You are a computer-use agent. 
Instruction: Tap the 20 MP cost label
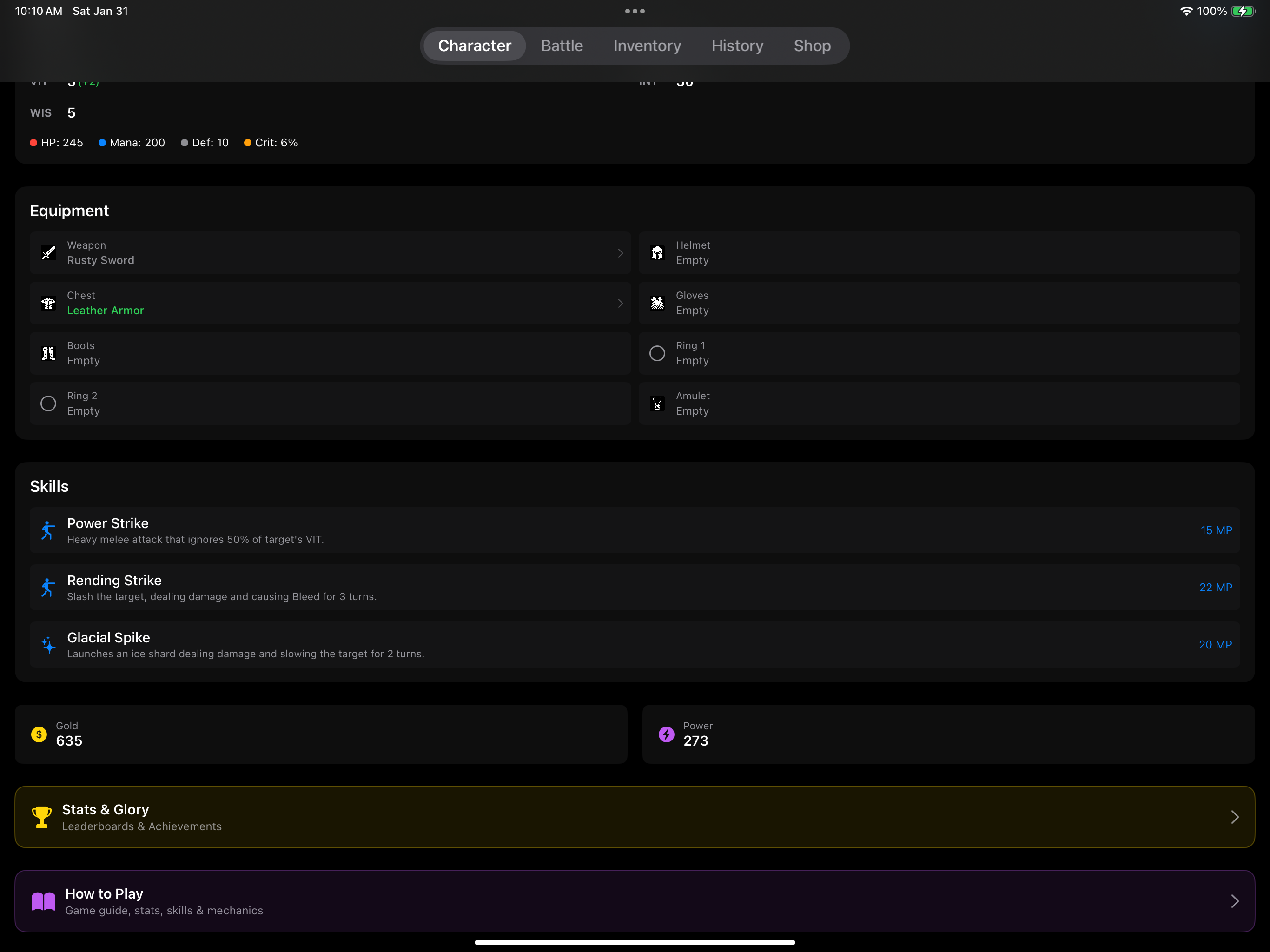(1215, 644)
